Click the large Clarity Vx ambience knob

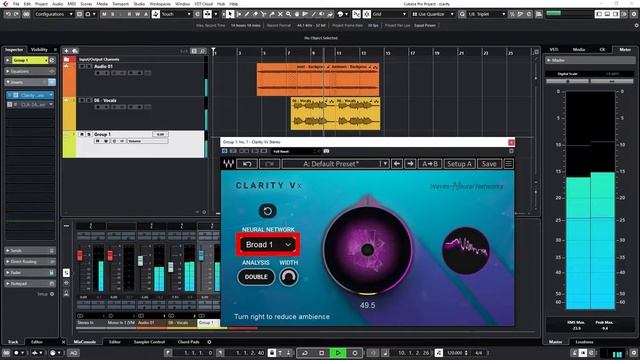[x=367, y=250]
